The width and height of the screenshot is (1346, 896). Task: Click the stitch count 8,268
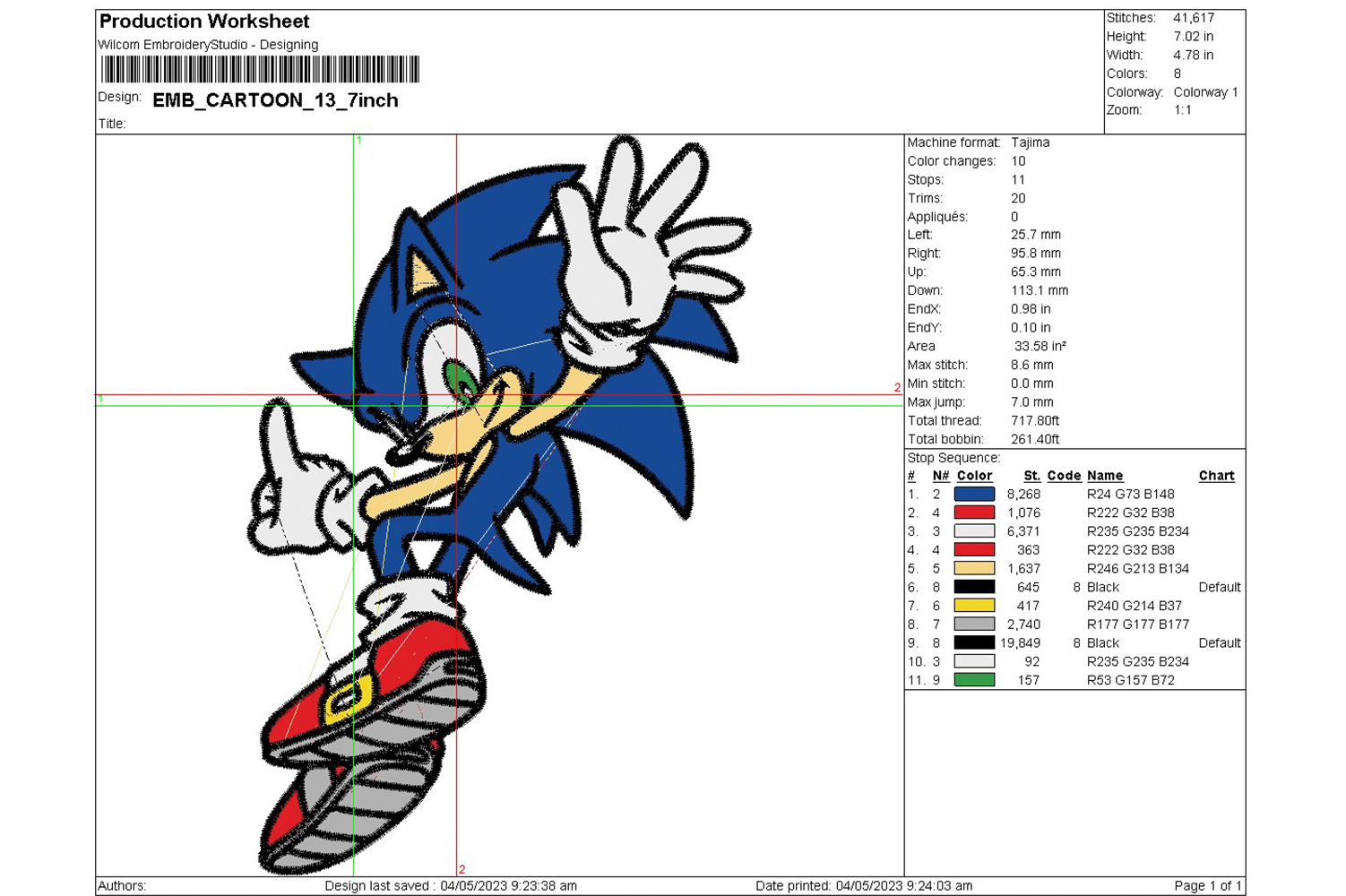pyautogui.click(x=1023, y=494)
